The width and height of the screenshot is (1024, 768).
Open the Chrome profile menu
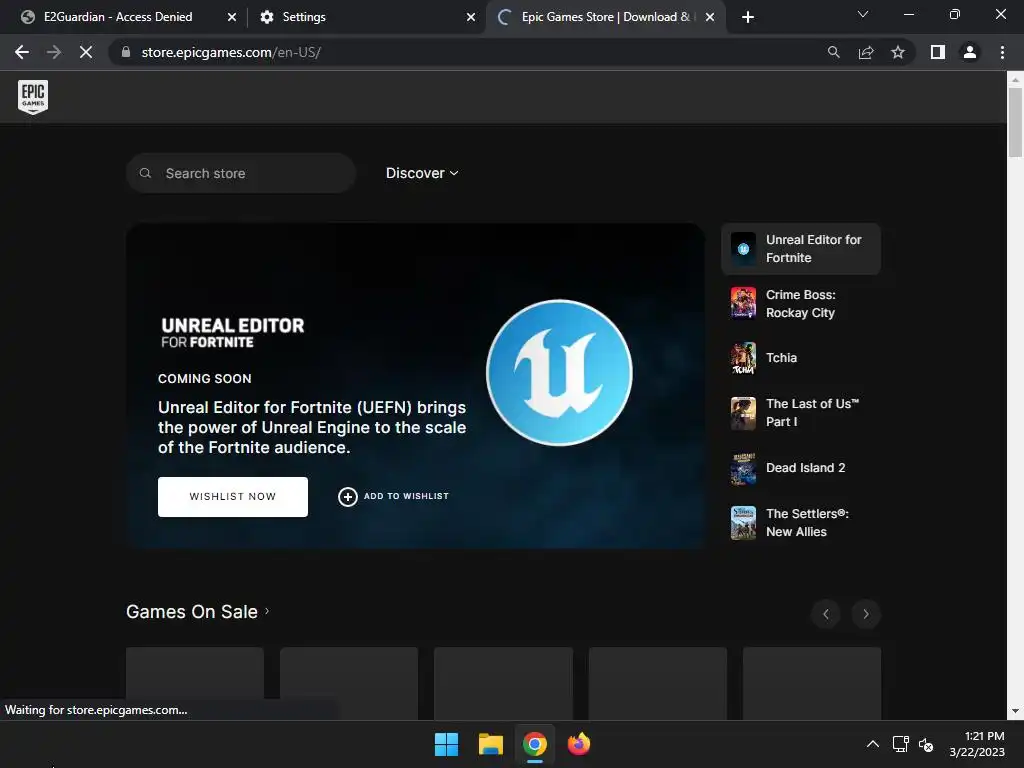point(970,52)
